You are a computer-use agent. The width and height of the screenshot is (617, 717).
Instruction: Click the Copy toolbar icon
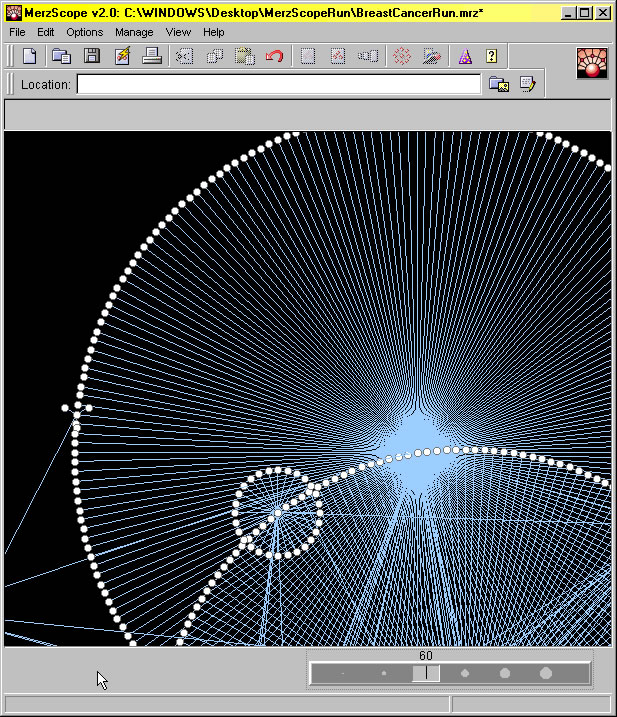click(214, 57)
